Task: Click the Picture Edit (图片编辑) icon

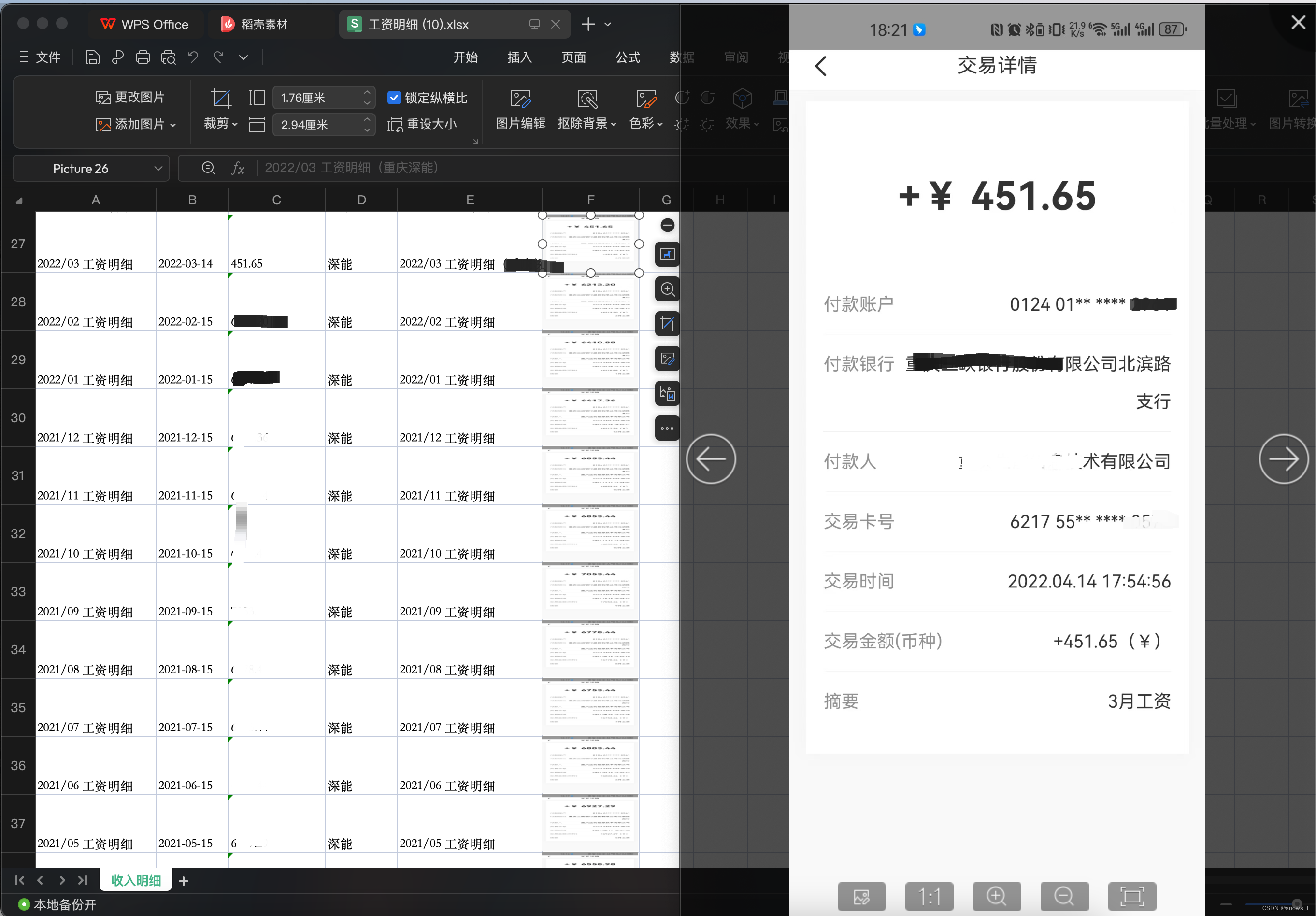Action: point(520,99)
